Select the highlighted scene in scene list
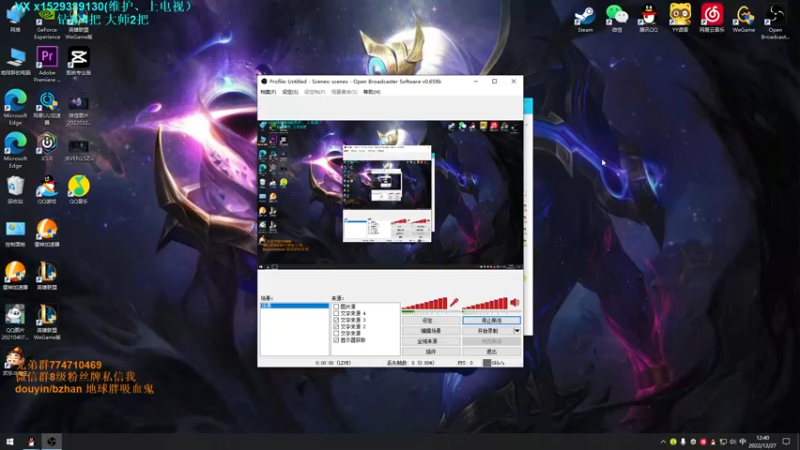 point(294,306)
